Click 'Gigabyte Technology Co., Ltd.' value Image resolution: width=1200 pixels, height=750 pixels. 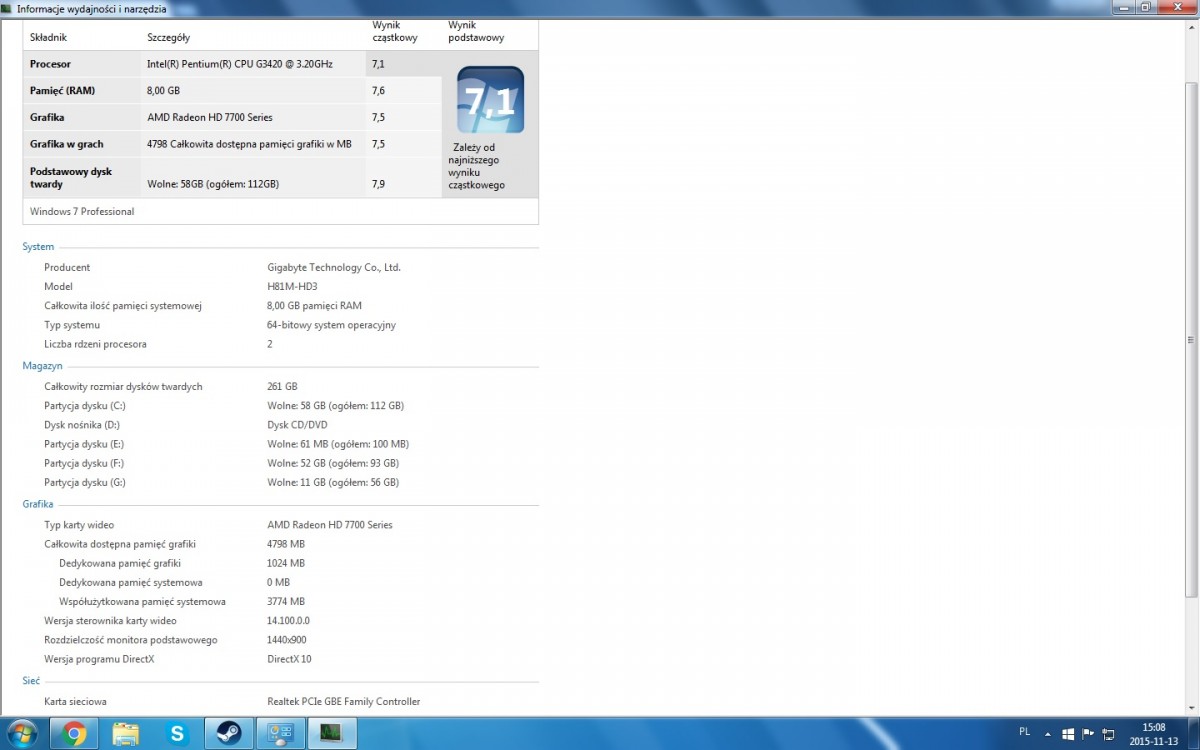click(x=334, y=268)
